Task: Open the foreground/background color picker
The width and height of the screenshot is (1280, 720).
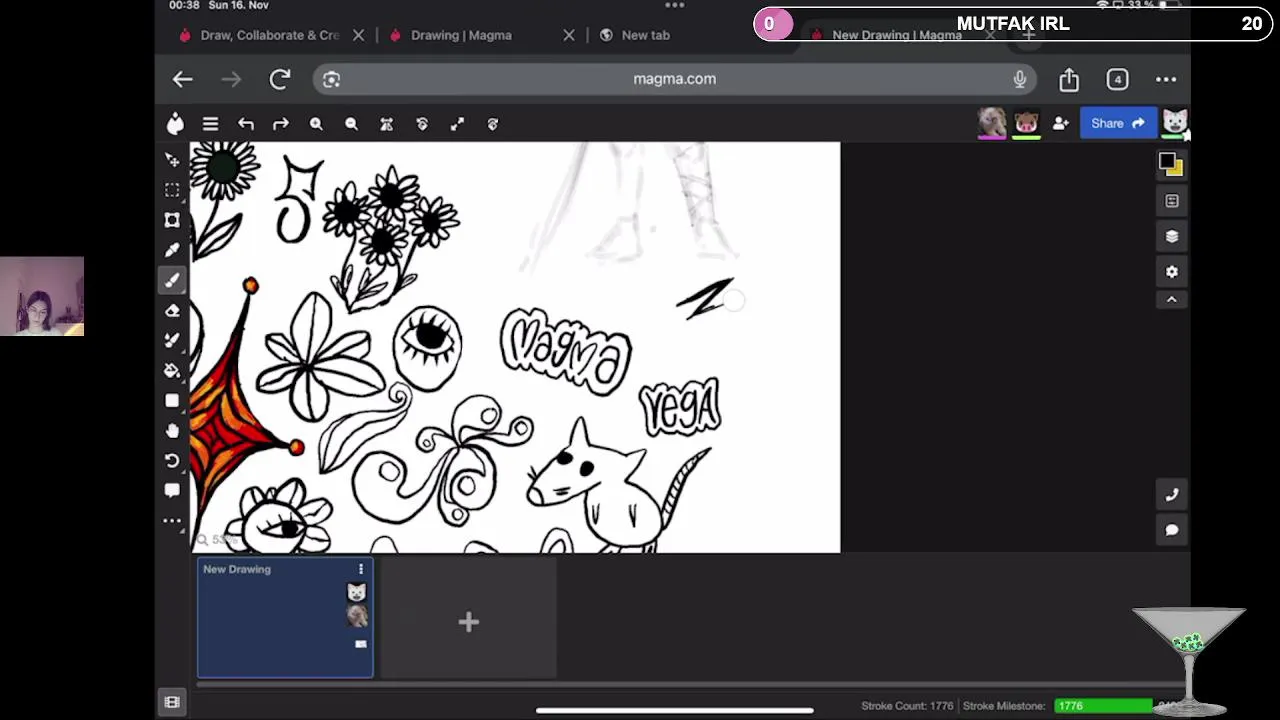Action: pyautogui.click(x=1171, y=165)
